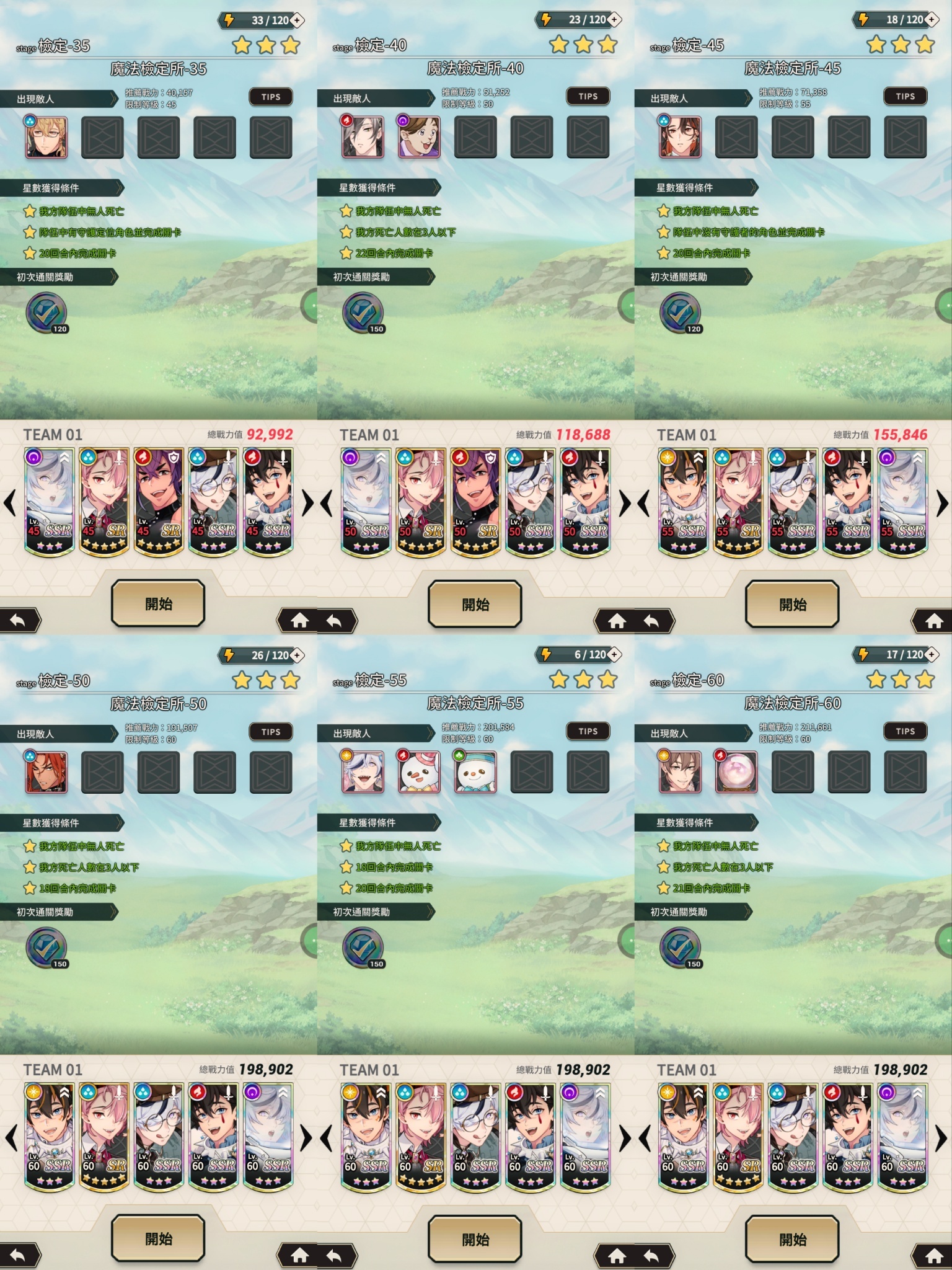Image resolution: width=952 pixels, height=1270 pixels.
Task: Tap the pink crystal ball enemy in 檢定-60
Action: (x=736, y=771)
